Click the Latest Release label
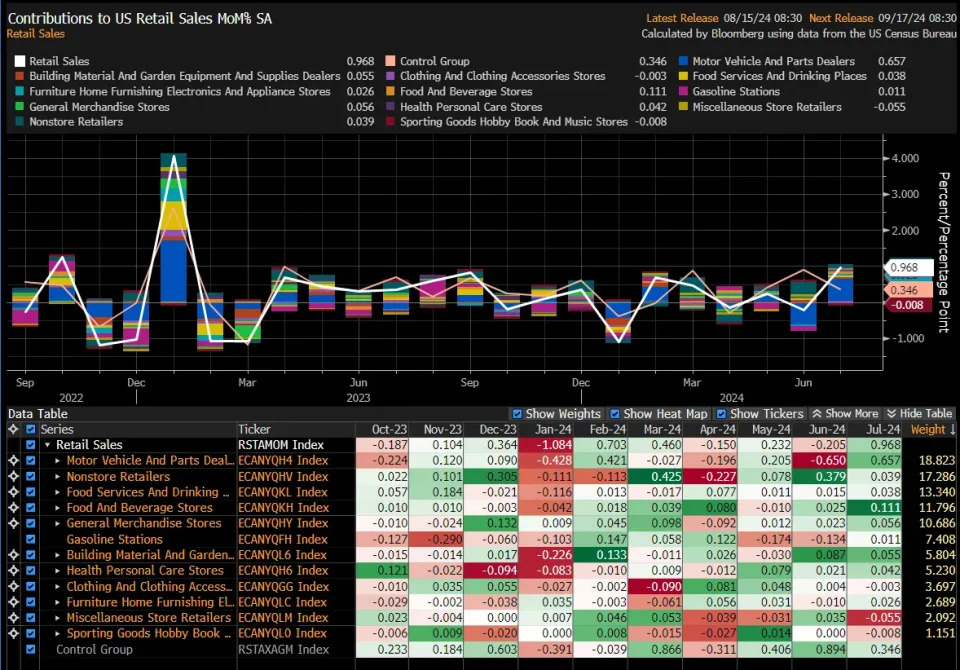960x670 pixels. pyautogui.click(x=682, y=18)
